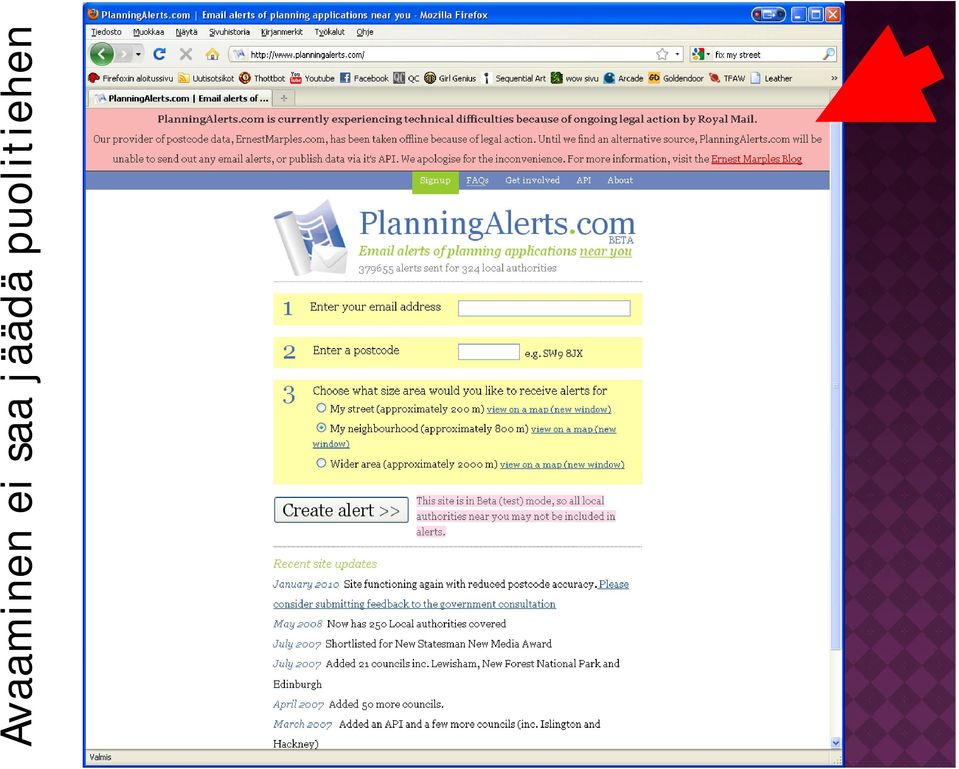This screenshot has width=959, height=769.
Task: Open the Facebook bookmark
Action: tap(364, 78)
